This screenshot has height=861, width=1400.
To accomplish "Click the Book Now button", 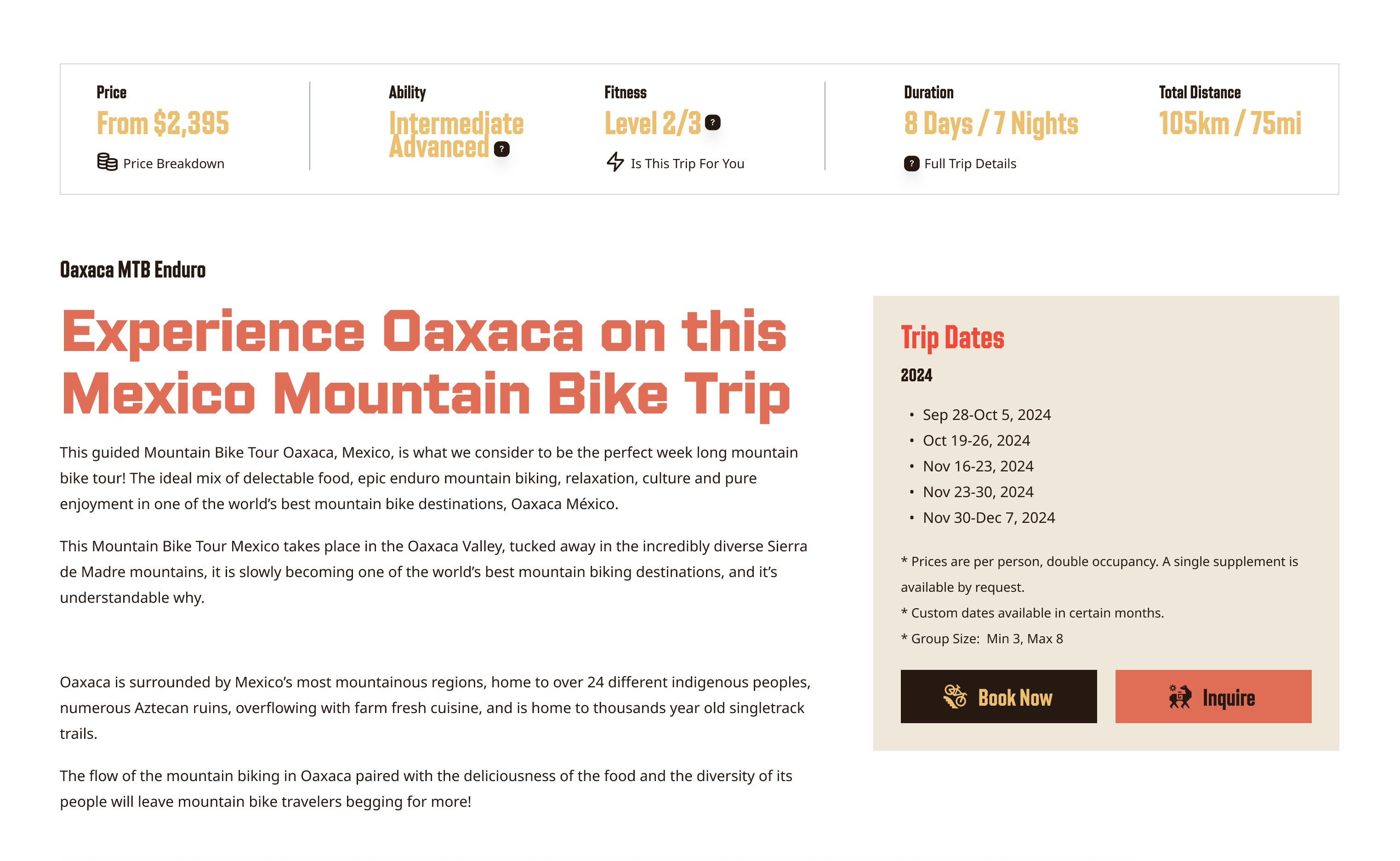I will coord(998,697).
